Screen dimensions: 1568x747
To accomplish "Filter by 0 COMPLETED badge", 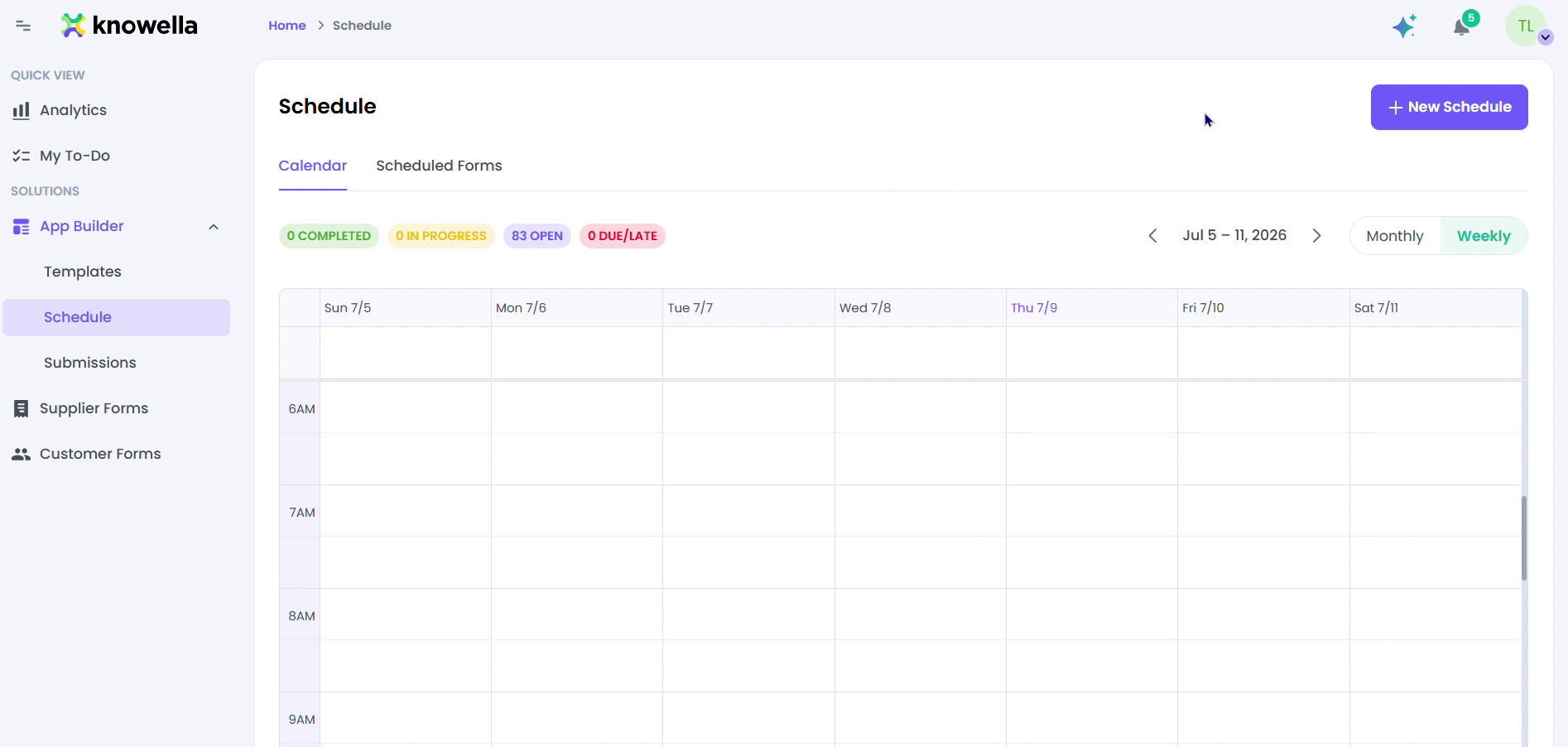I will [329, 236].
